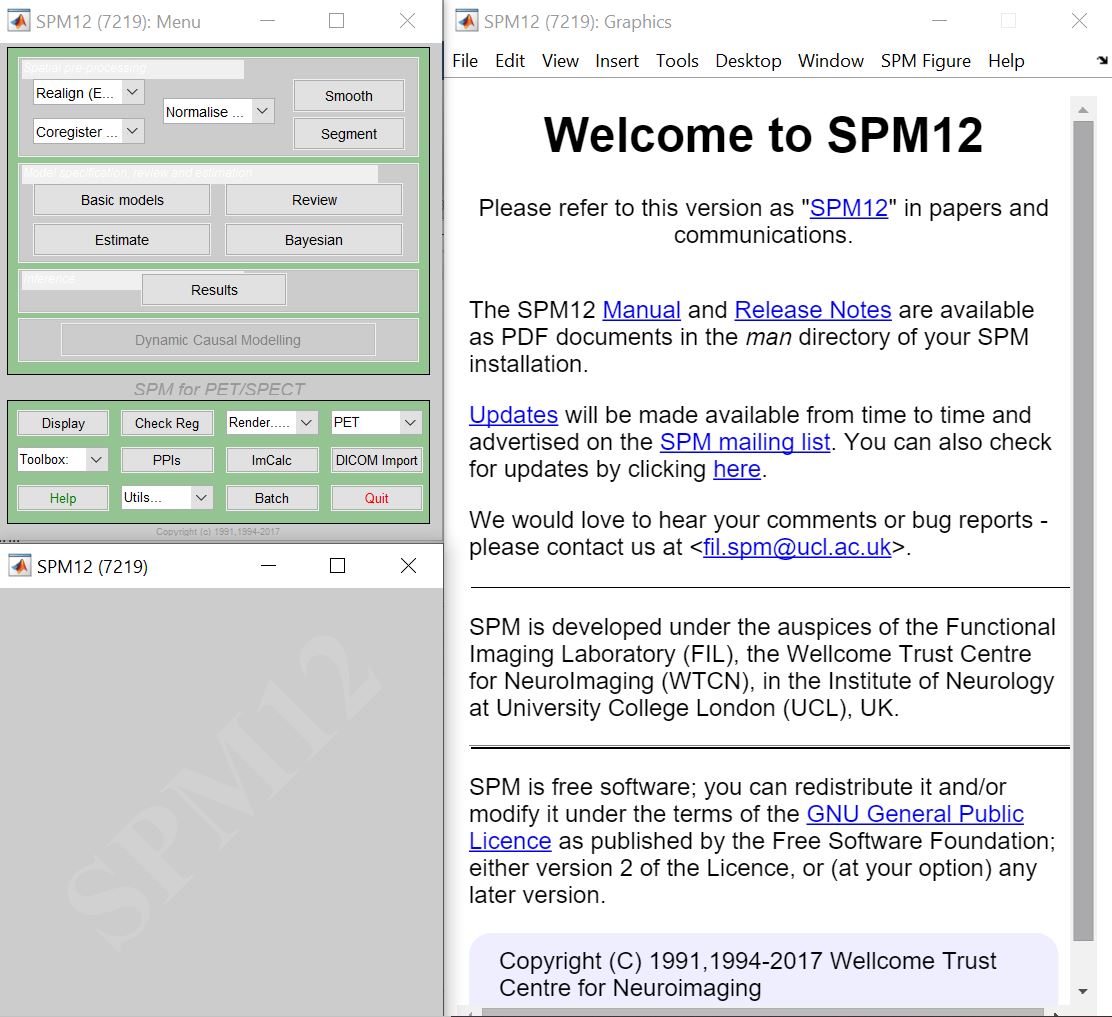Click the Segment button

[348, 134]
